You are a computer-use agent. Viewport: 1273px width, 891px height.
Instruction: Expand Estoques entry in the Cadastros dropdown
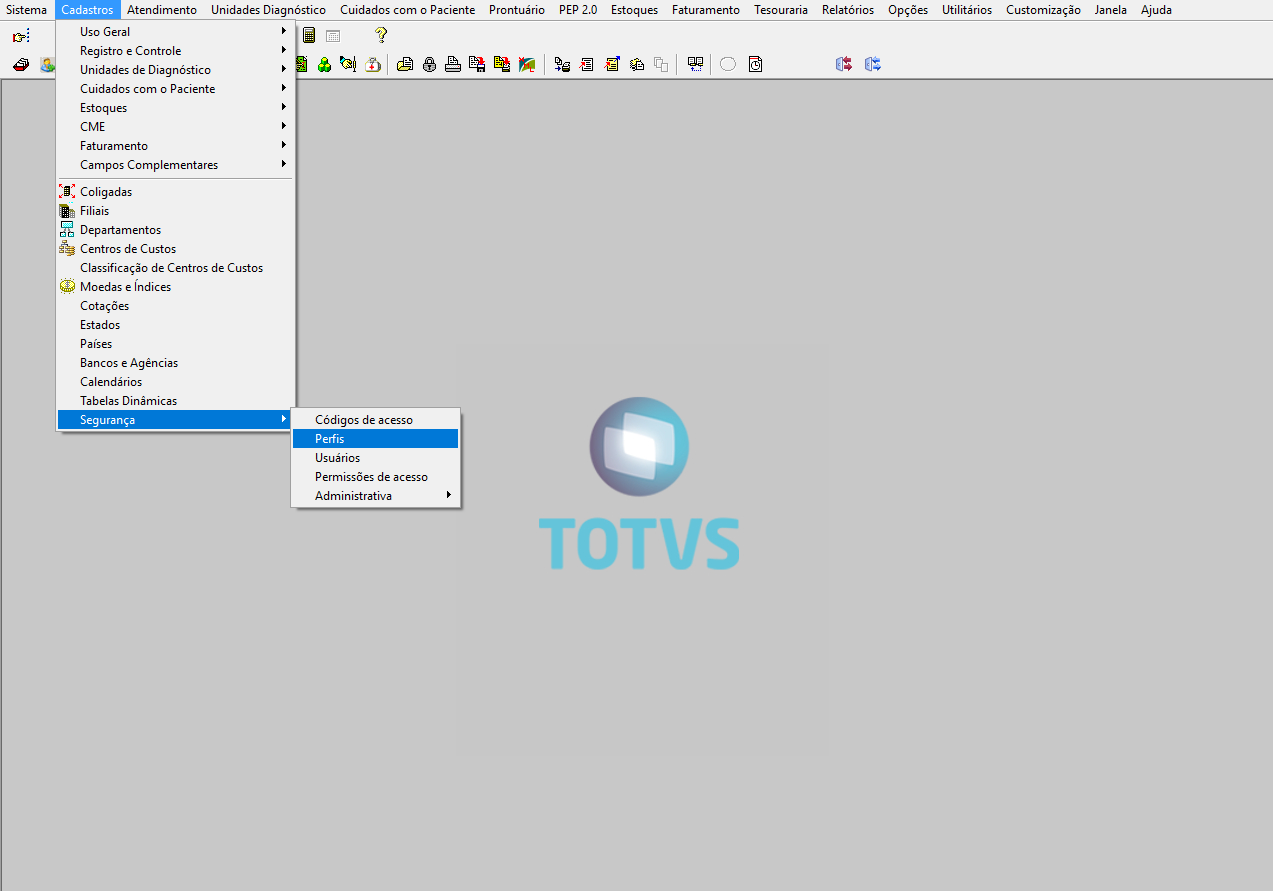point(175,108)
